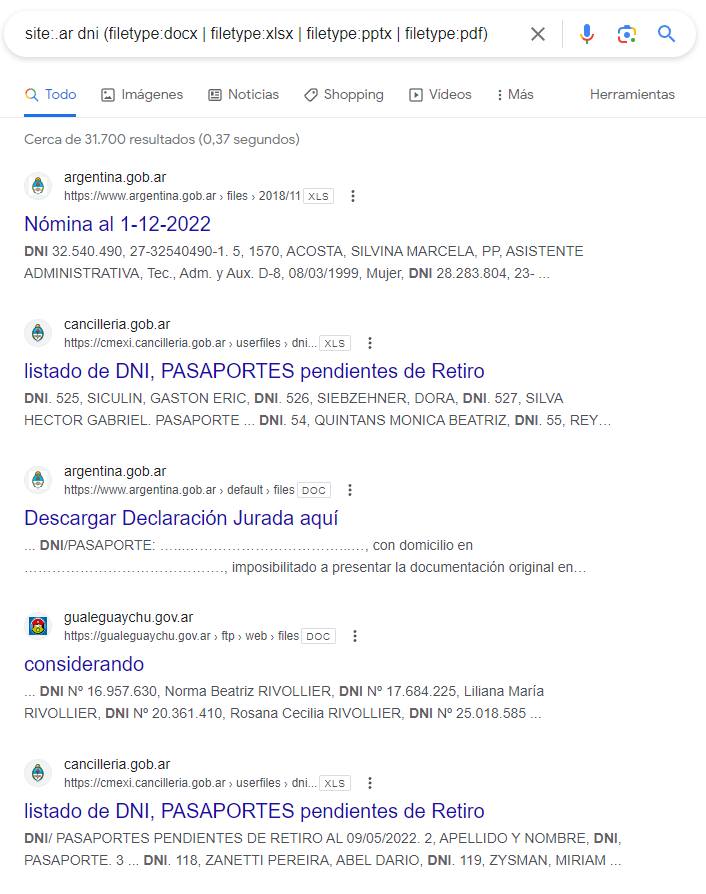This screenshot has height=894, width=706.
Task: Open the Nómina al 1-12-2022 result
Action: [117, 224]
